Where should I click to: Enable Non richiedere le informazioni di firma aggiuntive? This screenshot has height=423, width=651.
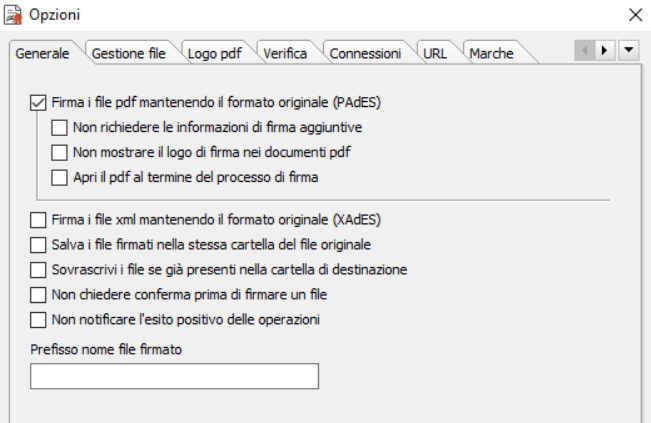(59, 128)
